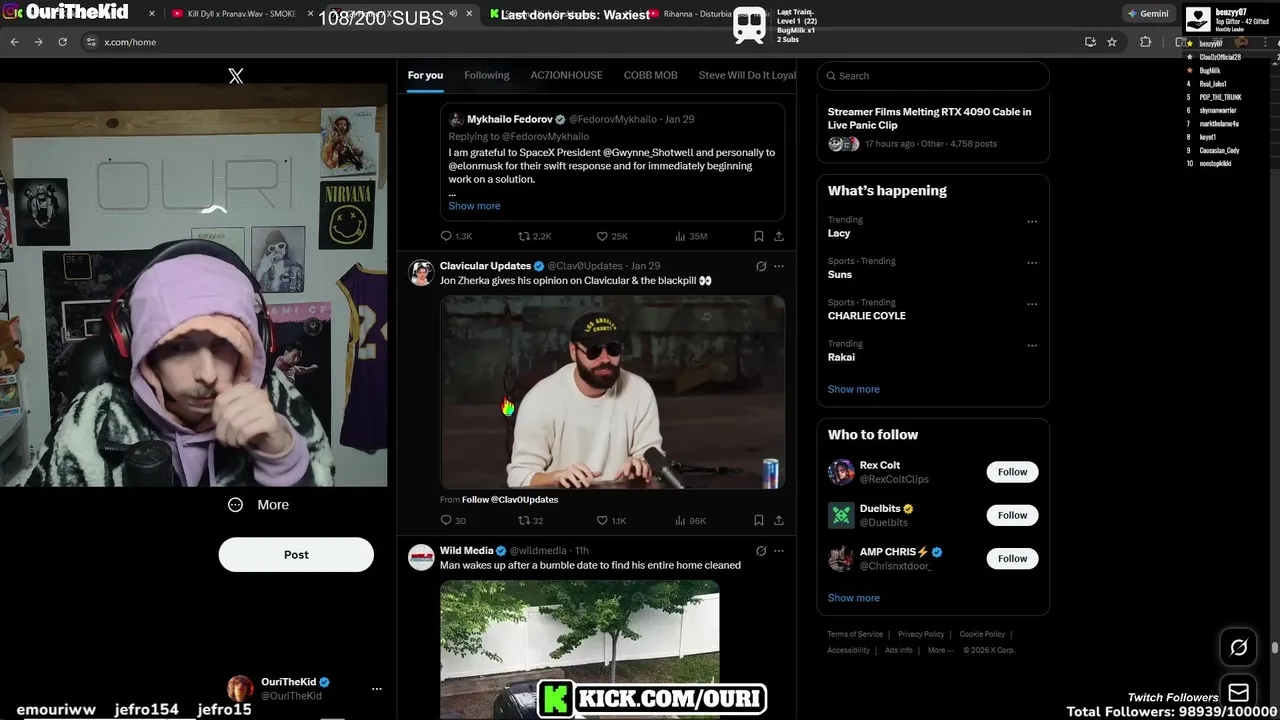Select the For you tab
Viewport: 1280px width, 720px height.
(x=425, y=75)
